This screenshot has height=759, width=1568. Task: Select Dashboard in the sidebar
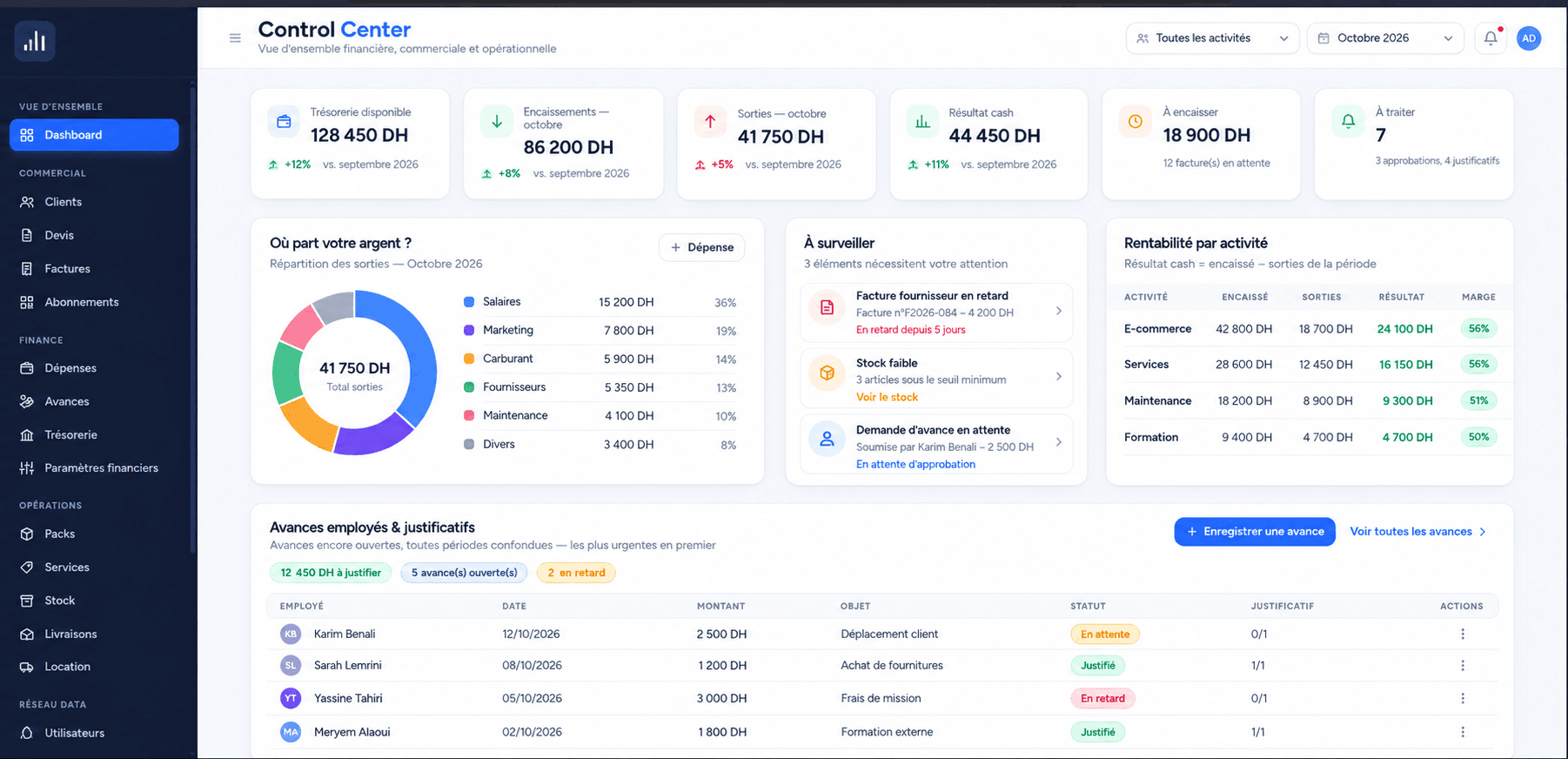(94, 135)
